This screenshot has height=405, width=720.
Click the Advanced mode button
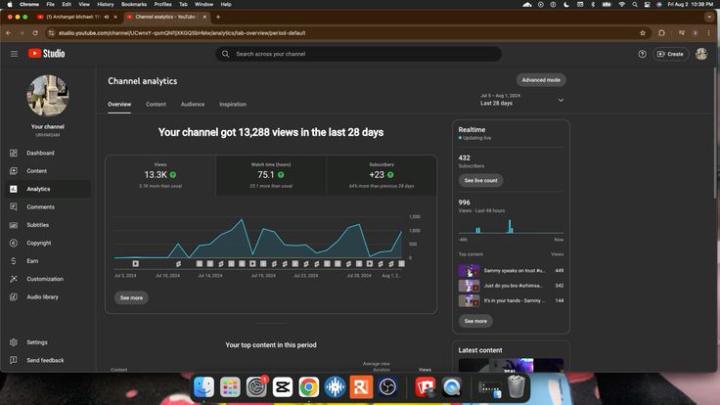click(541, 80)
